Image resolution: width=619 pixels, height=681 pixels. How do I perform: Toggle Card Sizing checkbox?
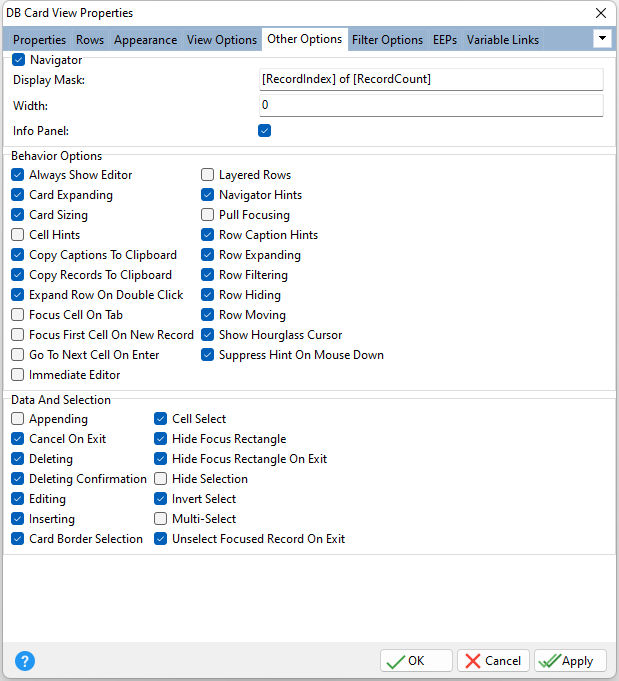pos(17,215)
